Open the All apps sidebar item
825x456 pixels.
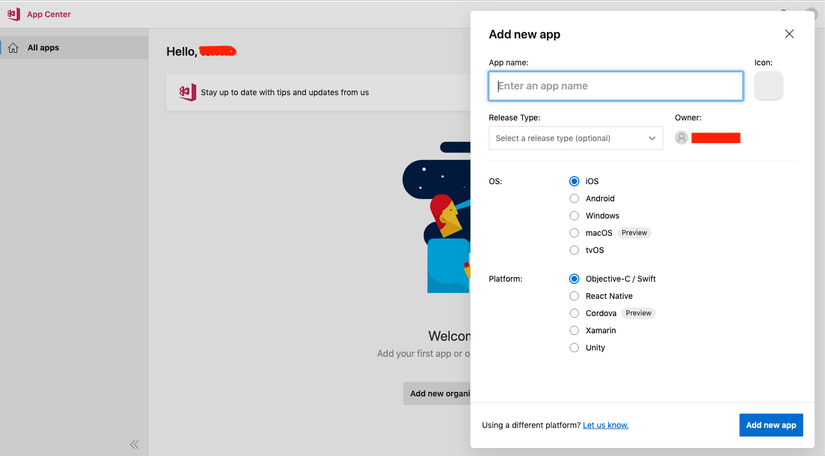click(x=43, y=48)
